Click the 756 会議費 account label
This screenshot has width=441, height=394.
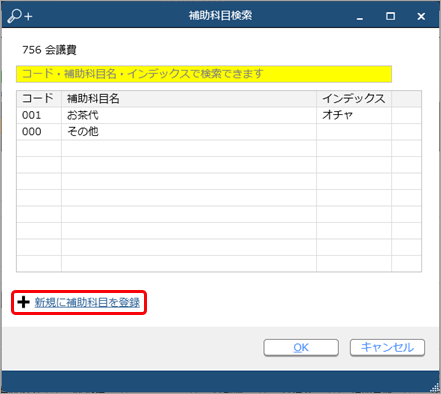[x=49, y=50]
